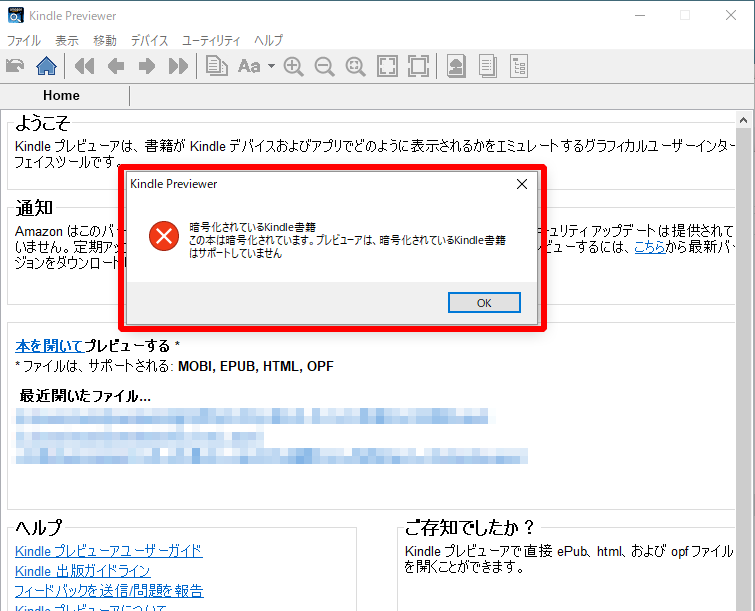Click the page copy document icon
Image resolution: width=755 pixels, height=611 pixels.
217,66
